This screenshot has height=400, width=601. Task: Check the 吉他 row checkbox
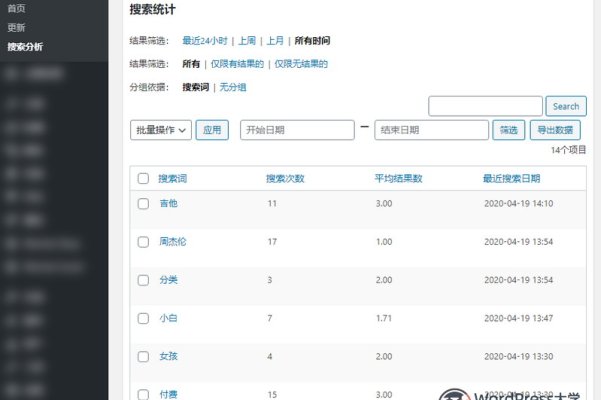[x=143, y=203]
